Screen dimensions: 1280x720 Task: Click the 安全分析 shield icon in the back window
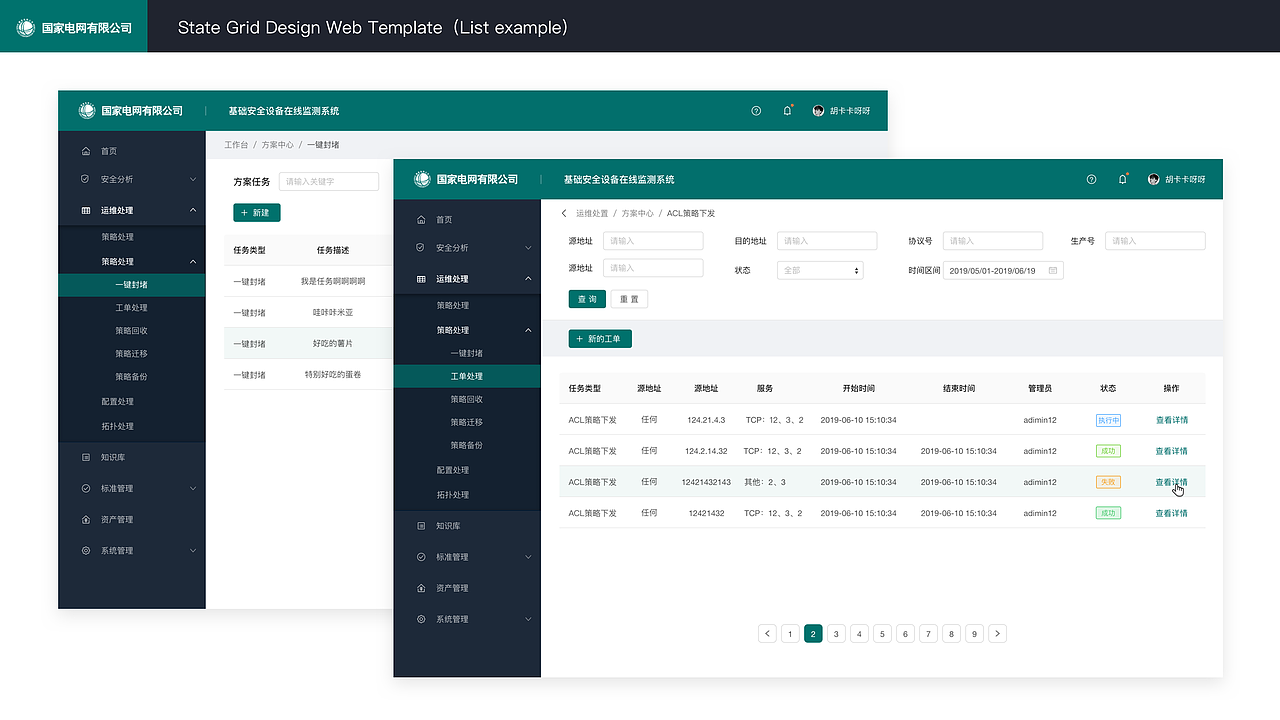tap(86, 179)
